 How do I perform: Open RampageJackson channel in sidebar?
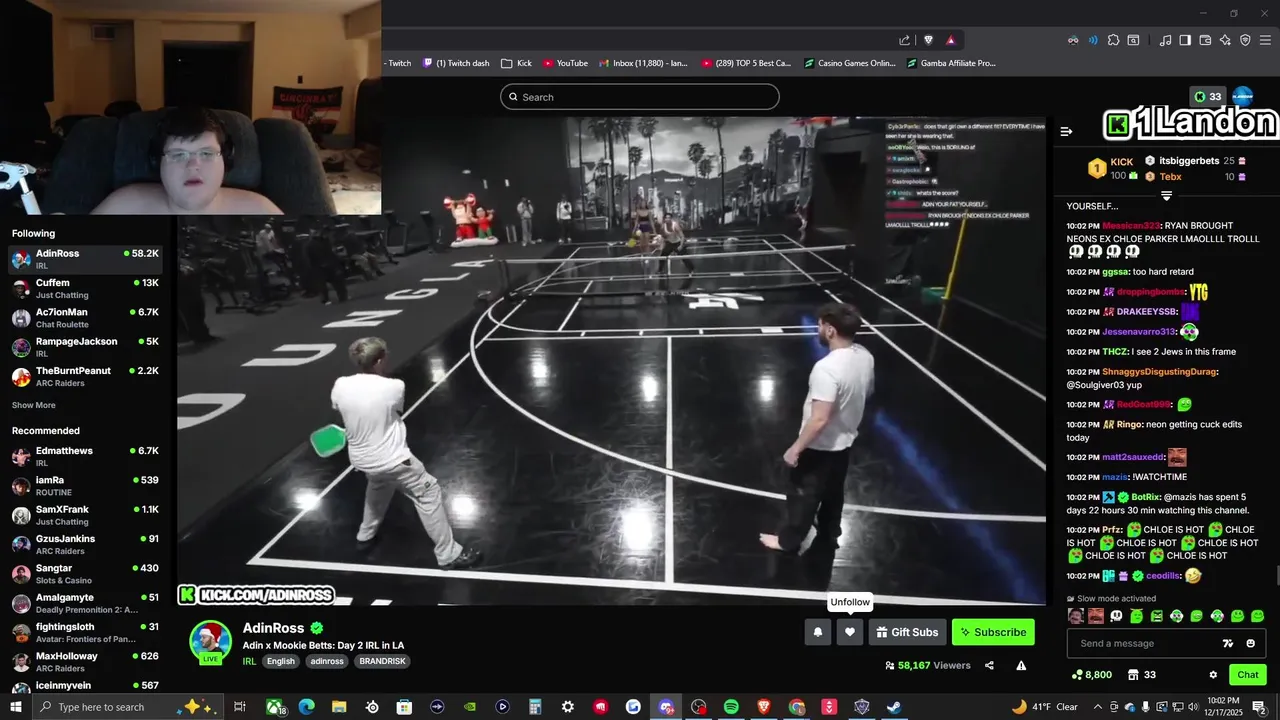[x=85, y=347]
